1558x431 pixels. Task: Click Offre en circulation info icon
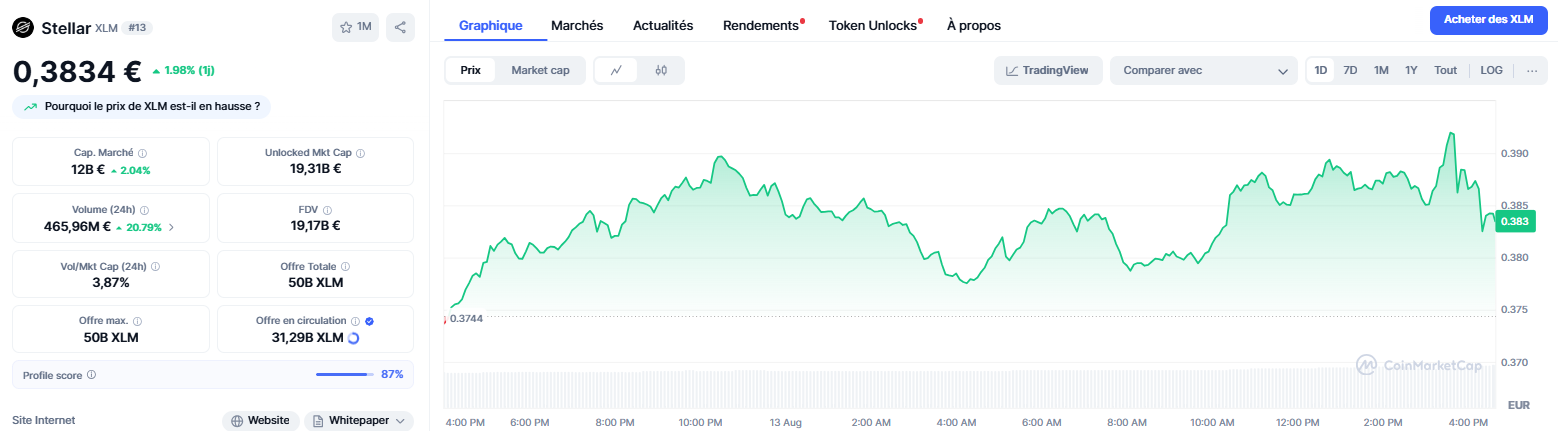pos(355,321)
